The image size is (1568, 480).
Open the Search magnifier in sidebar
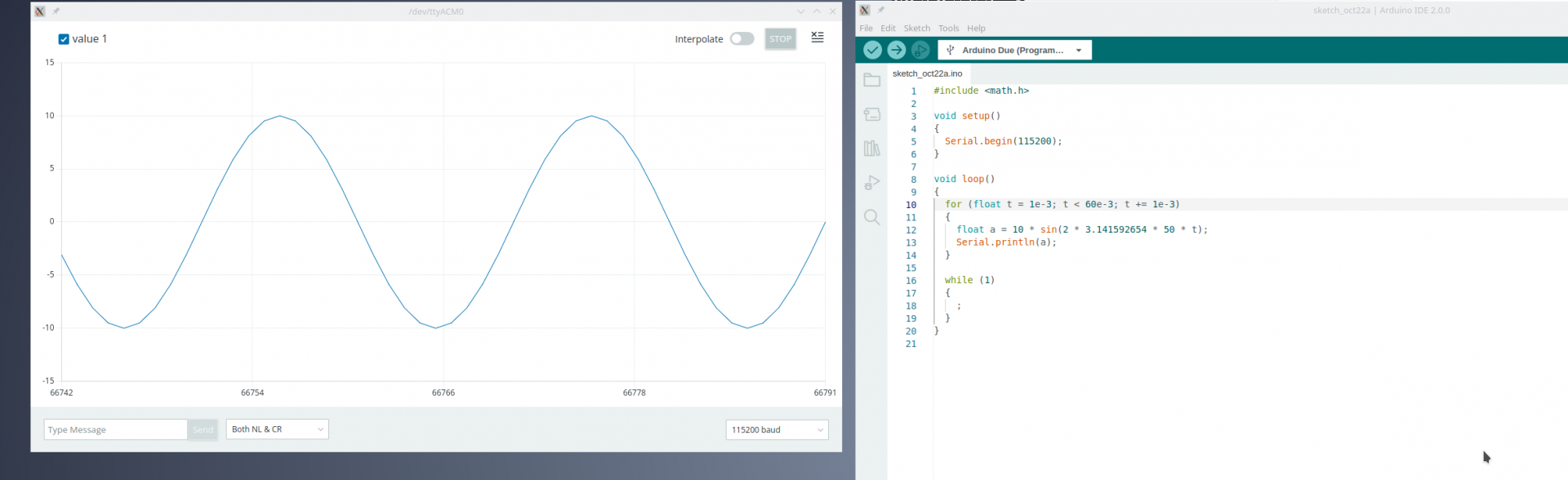pyautogui.click(x=872, y=217)
